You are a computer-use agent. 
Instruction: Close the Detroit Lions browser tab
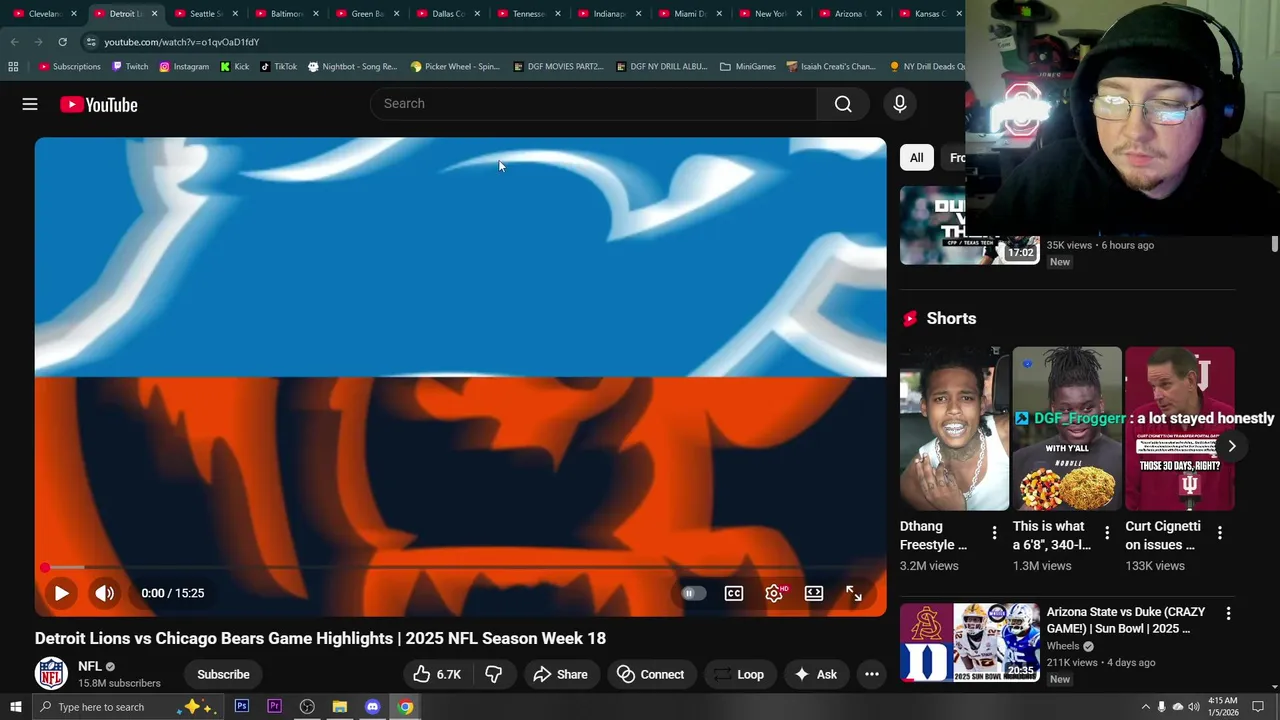[154, 14]
